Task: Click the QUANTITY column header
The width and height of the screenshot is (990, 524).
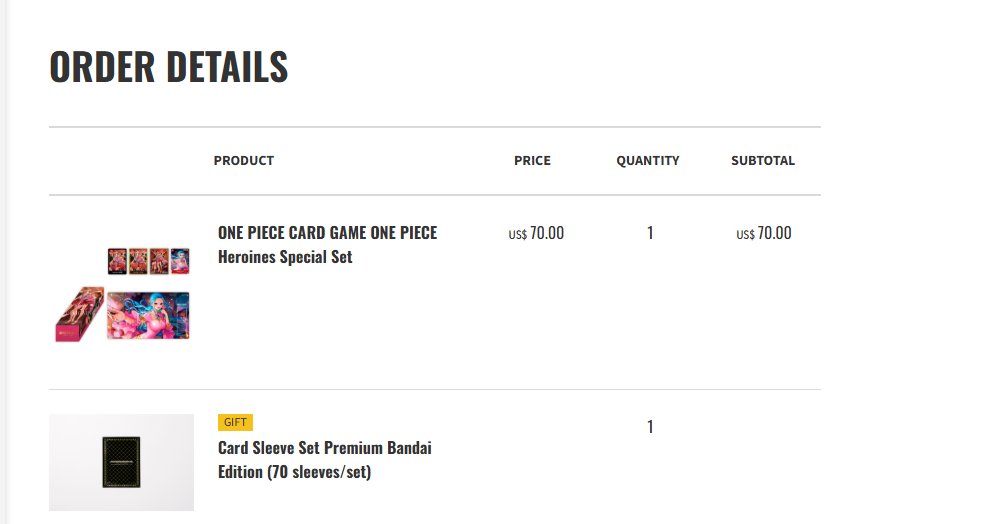Action: tap(648, 160)
